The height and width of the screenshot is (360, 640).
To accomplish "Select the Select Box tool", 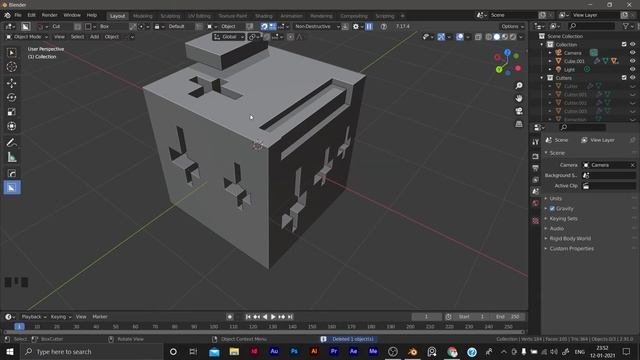I will coord(11,53).
